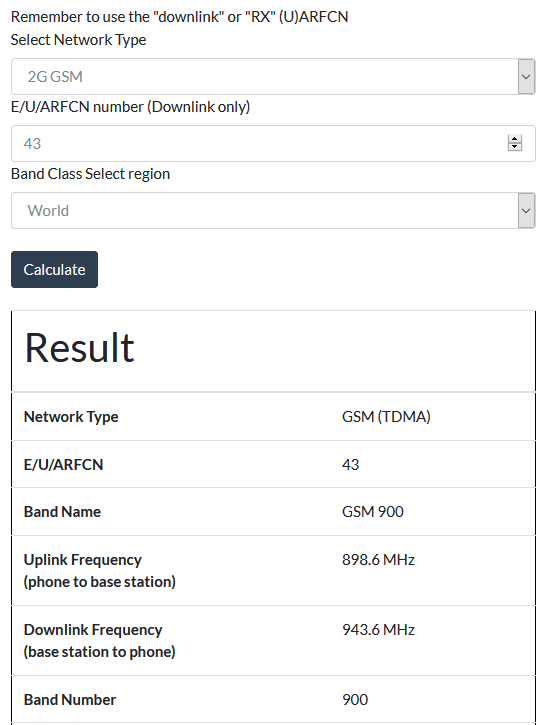Open the Select Network Type dropdown

pyautogui.click(x=273, y=77)
